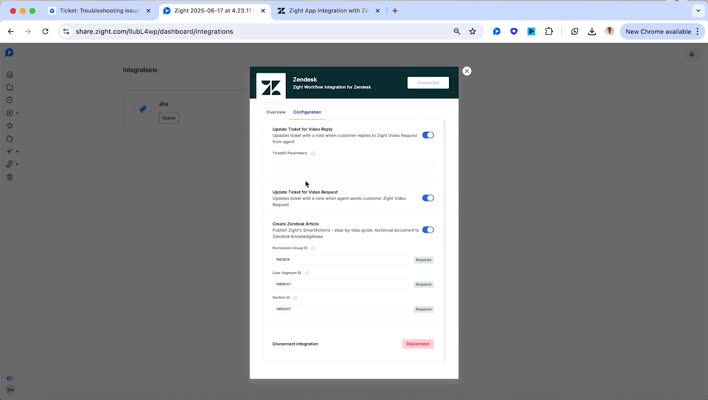Switch to Zight App Integration browser tab

pyautogui.click(x=329, y=10)
